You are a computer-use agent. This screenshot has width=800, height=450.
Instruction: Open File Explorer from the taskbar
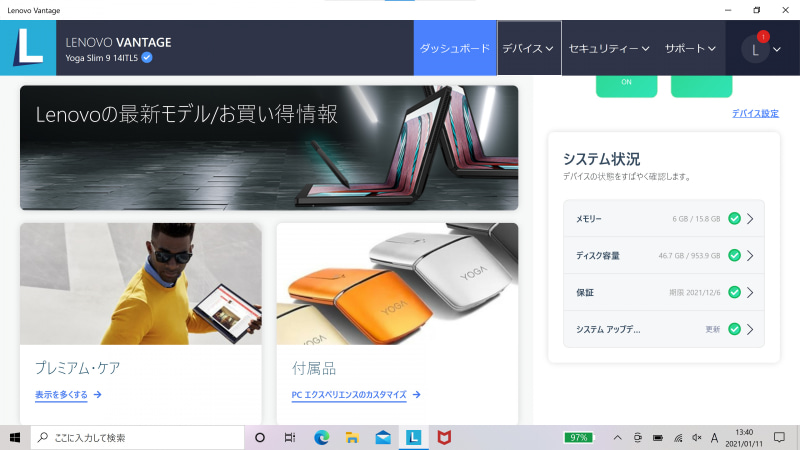point(352,438)
